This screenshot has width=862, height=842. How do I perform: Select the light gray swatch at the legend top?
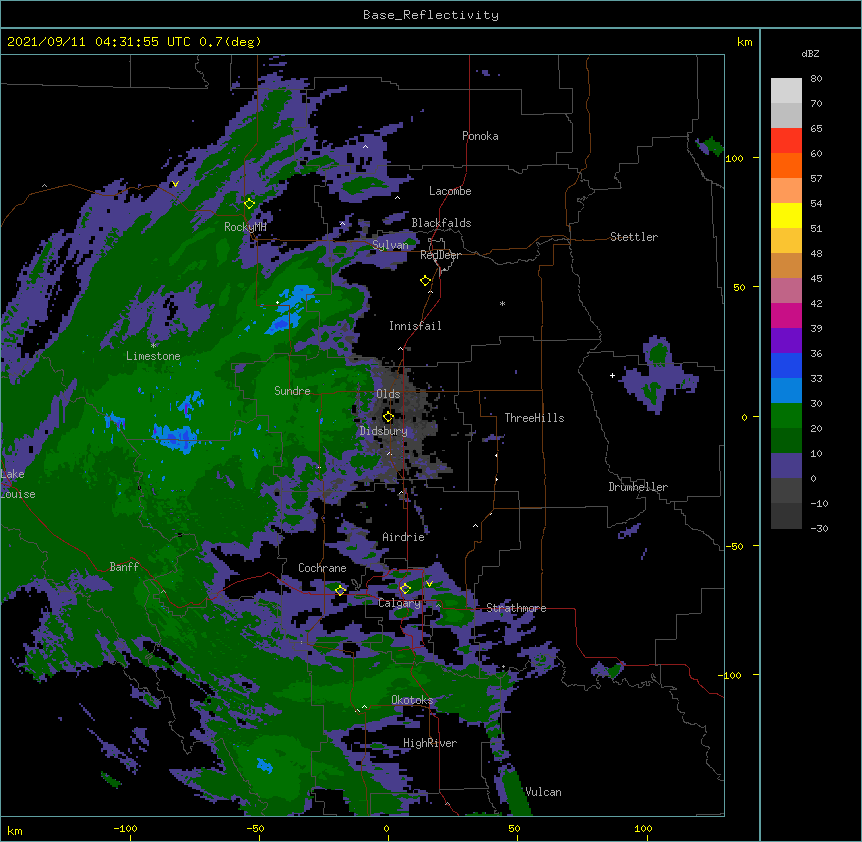pyautogui.click(x=786, y=91)
